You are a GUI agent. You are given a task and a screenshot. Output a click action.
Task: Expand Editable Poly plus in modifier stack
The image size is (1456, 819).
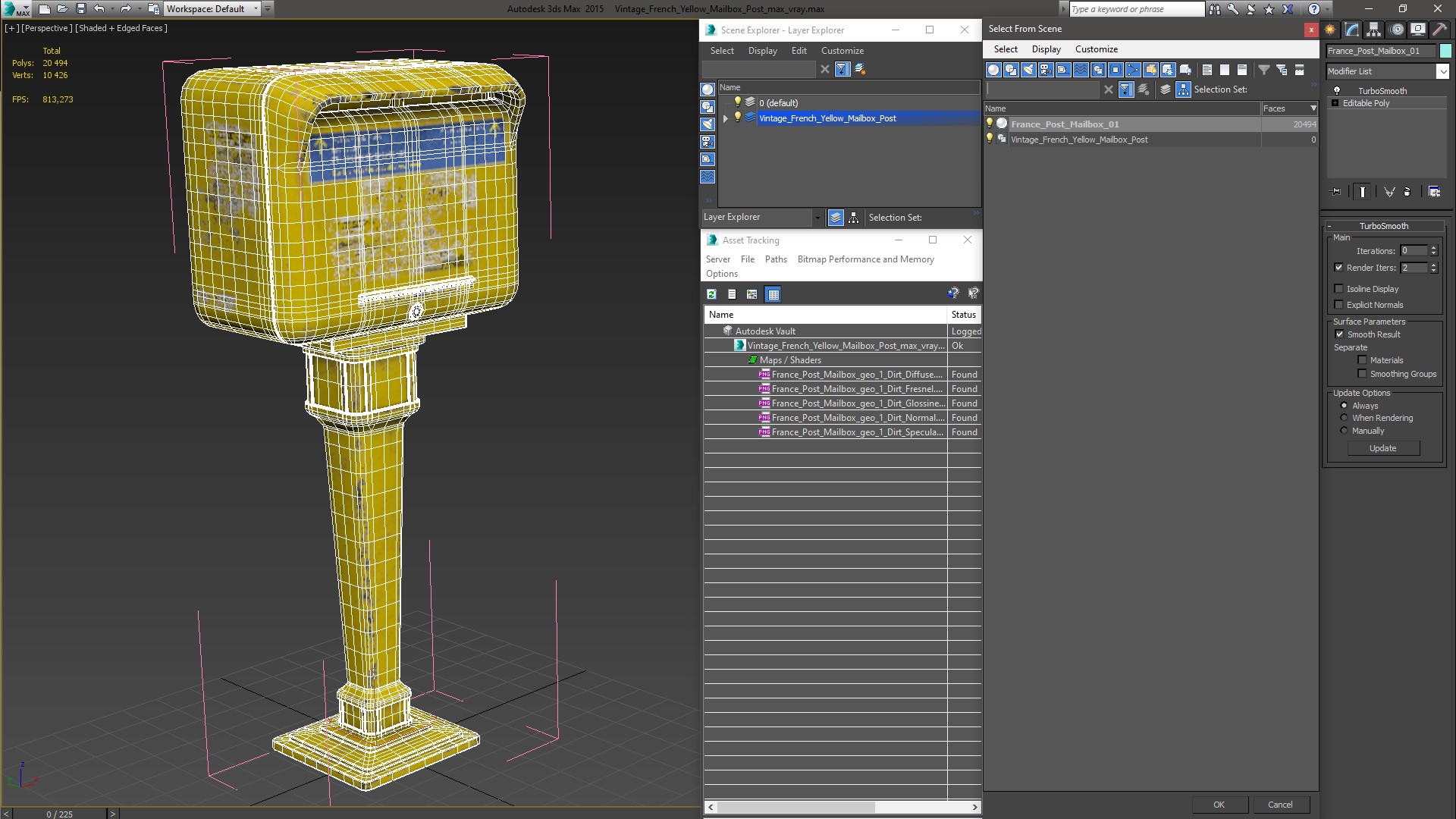(x=1335, y=103)
